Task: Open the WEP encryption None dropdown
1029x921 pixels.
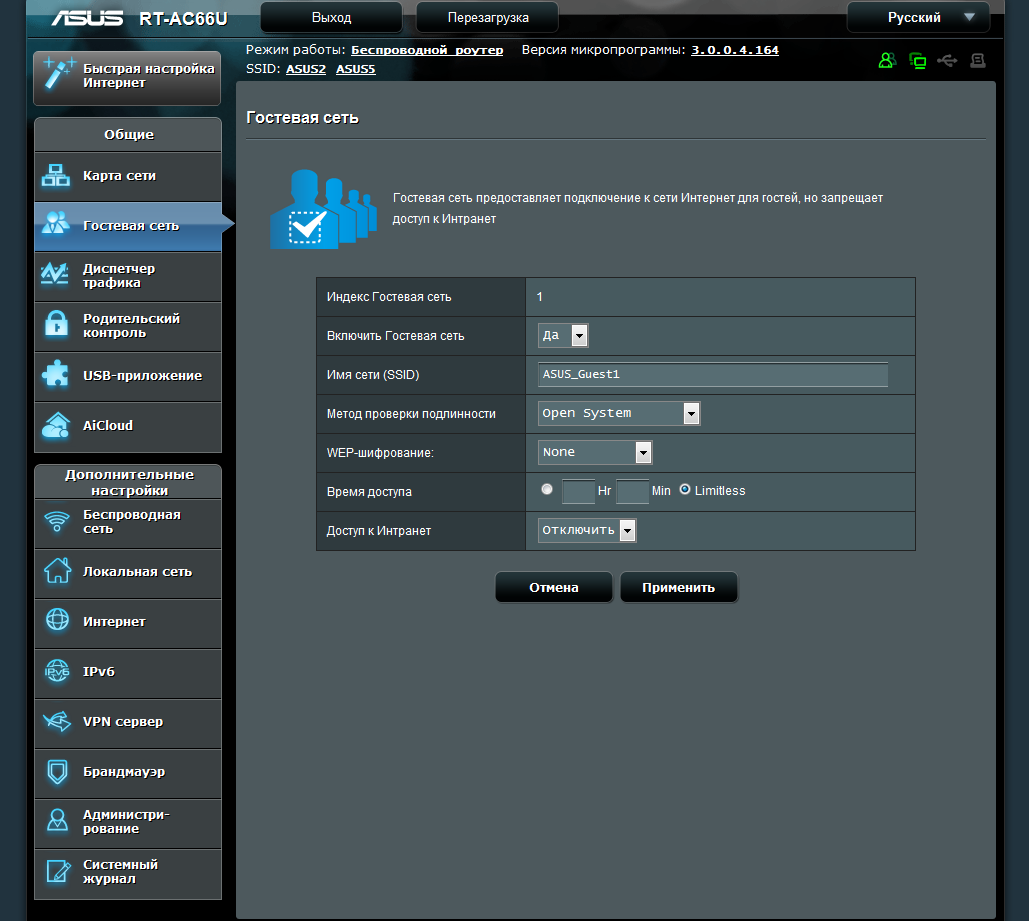Action: pos(595,452)
